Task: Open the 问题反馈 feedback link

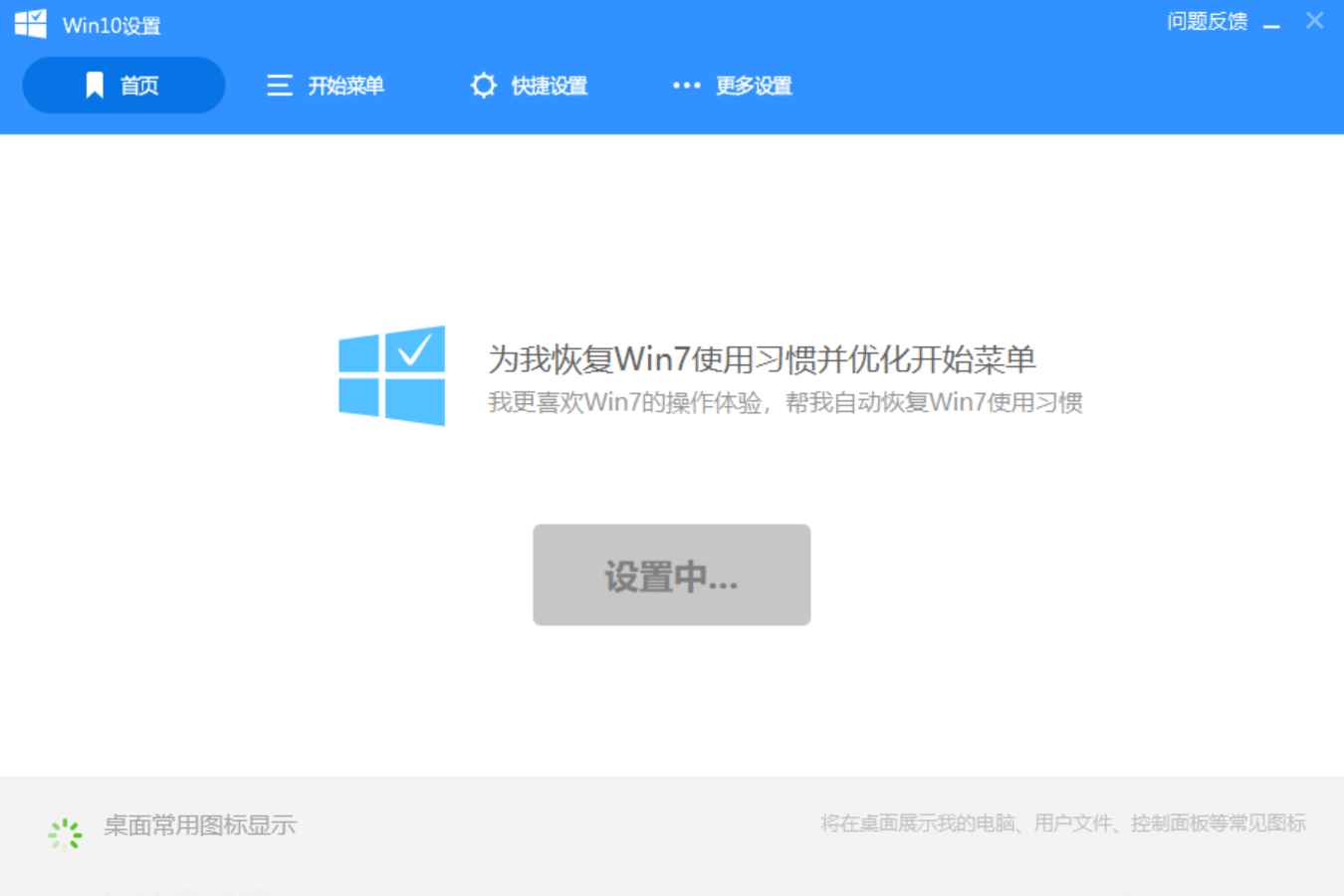Action: pos(1205,21)
